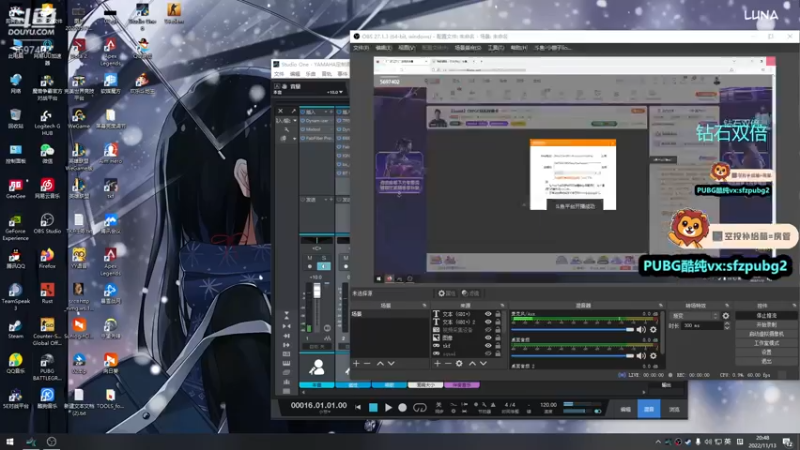Switch to 浏览 view tab in Studio One
This screenshot has height=450, width=800.
[674, 409]
